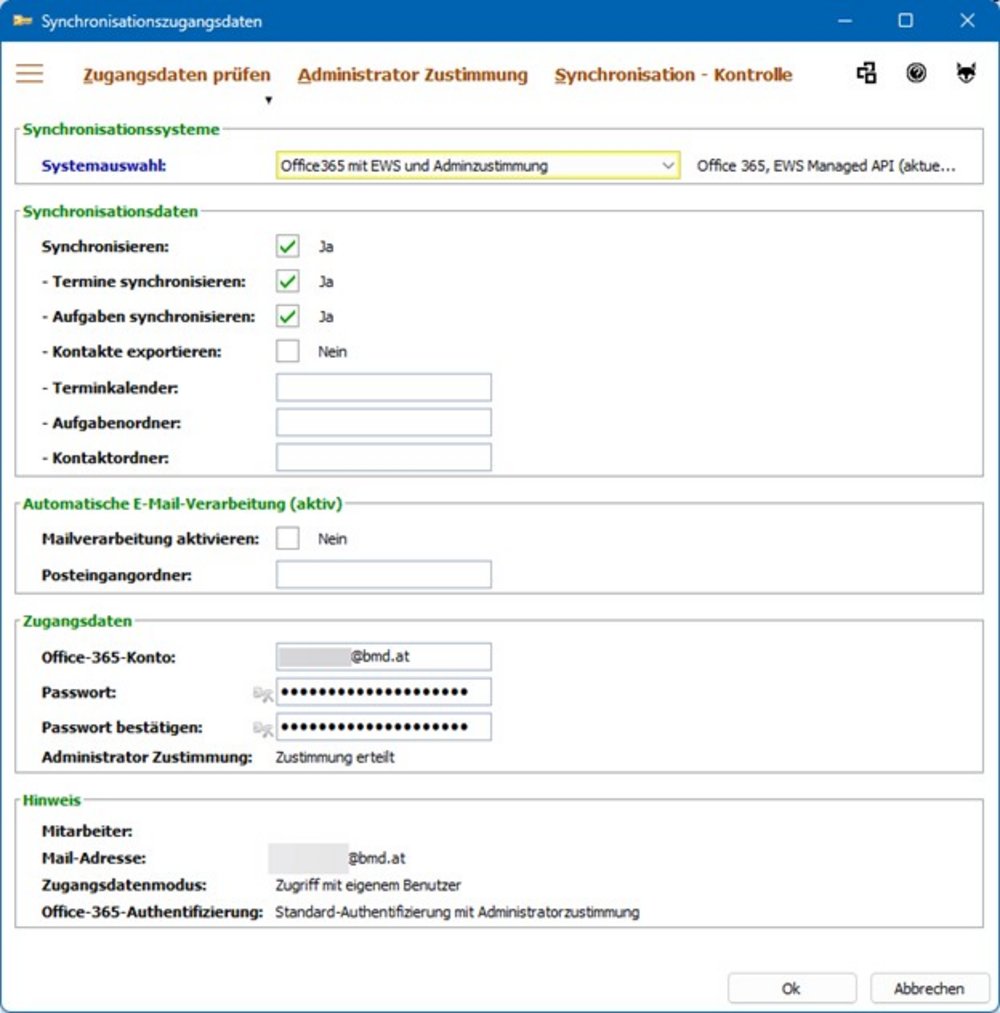Enable Kontakte exportieren checkbox

288,352
